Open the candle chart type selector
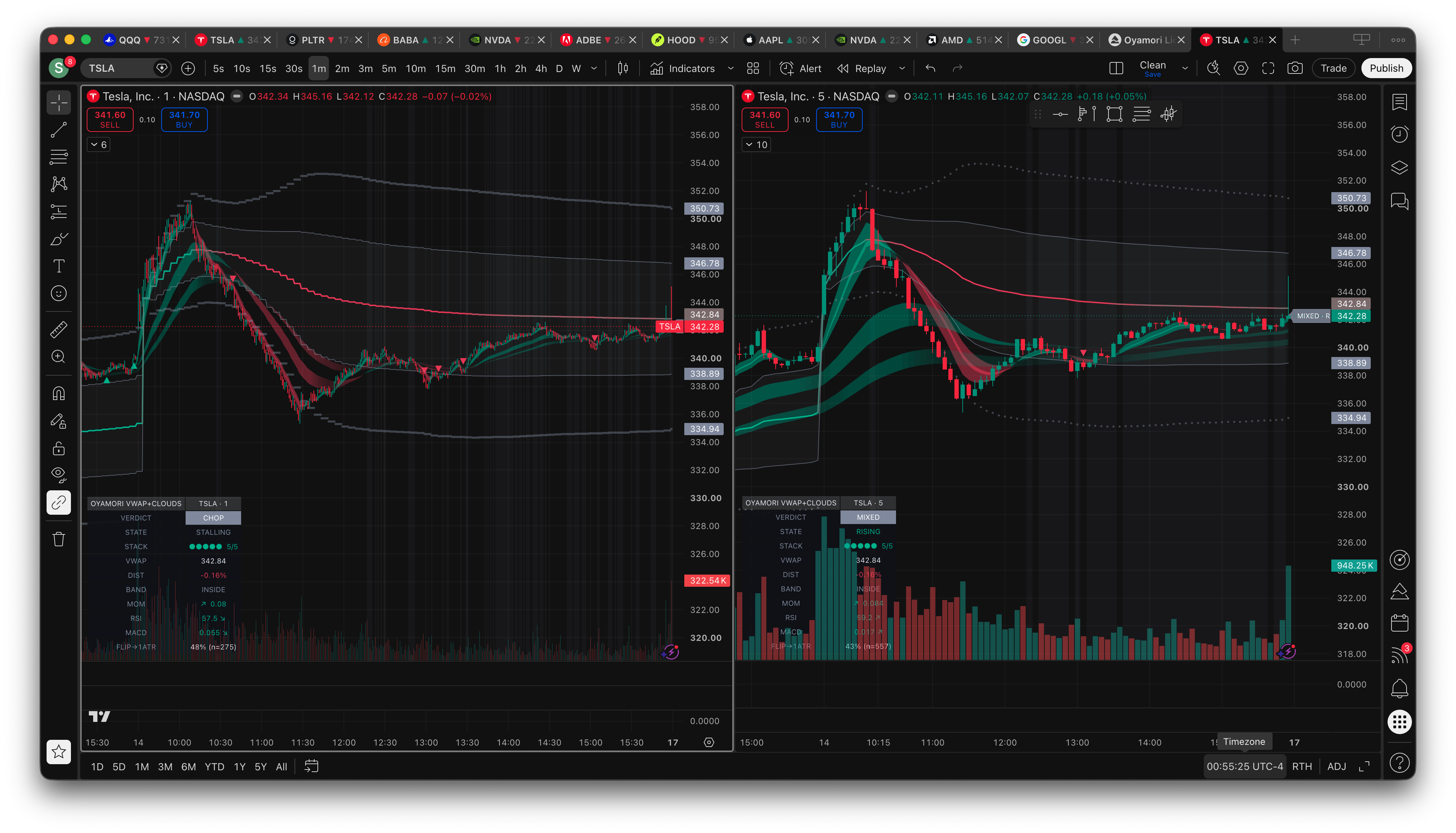 point(623,68)
